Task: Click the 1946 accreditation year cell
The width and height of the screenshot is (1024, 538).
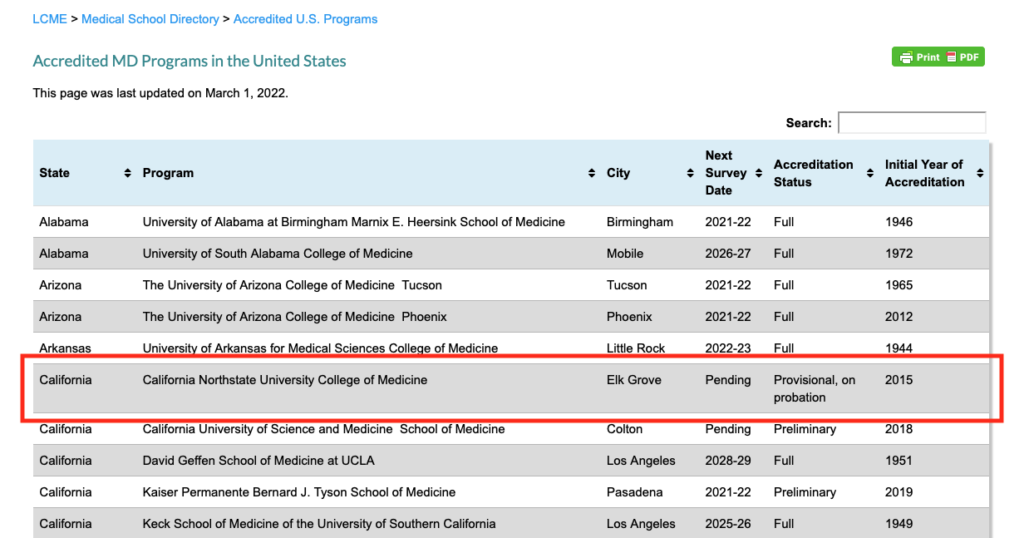Action: click(x=899, y=222)
